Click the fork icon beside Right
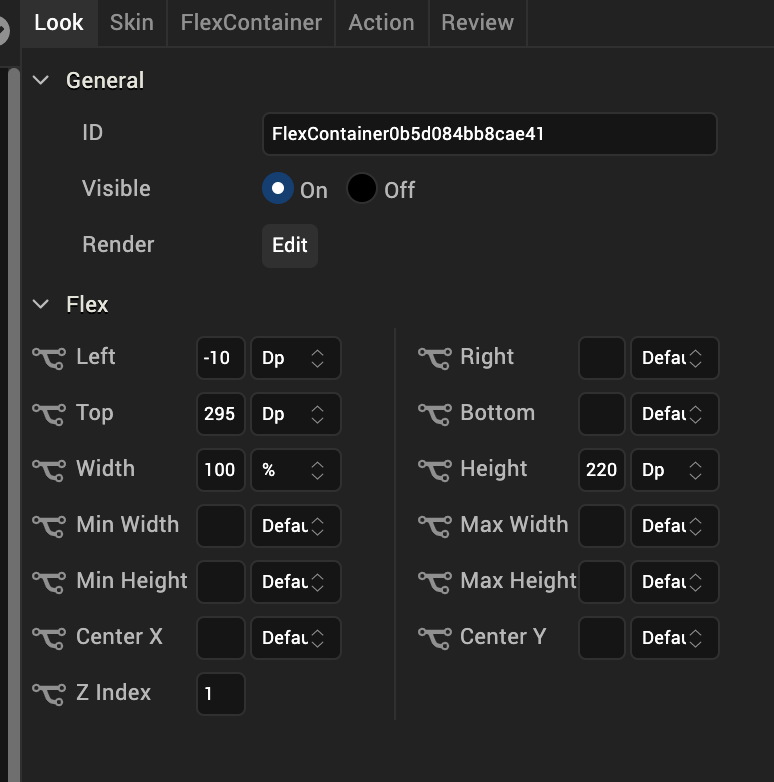Screen dimensions: 774x782 [434, 357]
